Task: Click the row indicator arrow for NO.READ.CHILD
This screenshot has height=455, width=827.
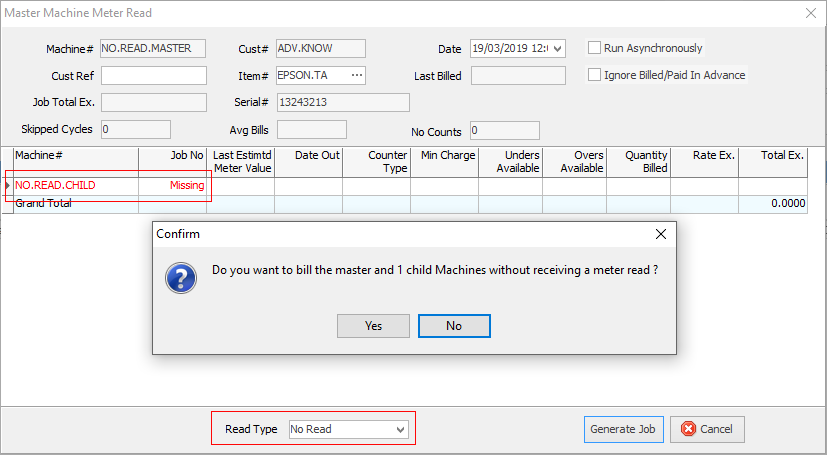Action: tap(8, 185)
